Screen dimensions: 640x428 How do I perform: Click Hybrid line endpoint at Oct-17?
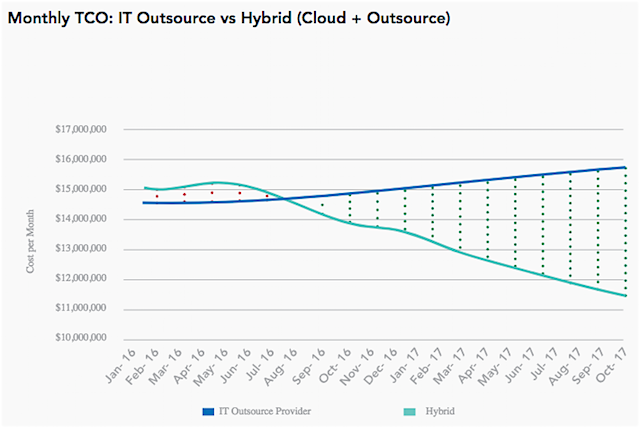626,296
